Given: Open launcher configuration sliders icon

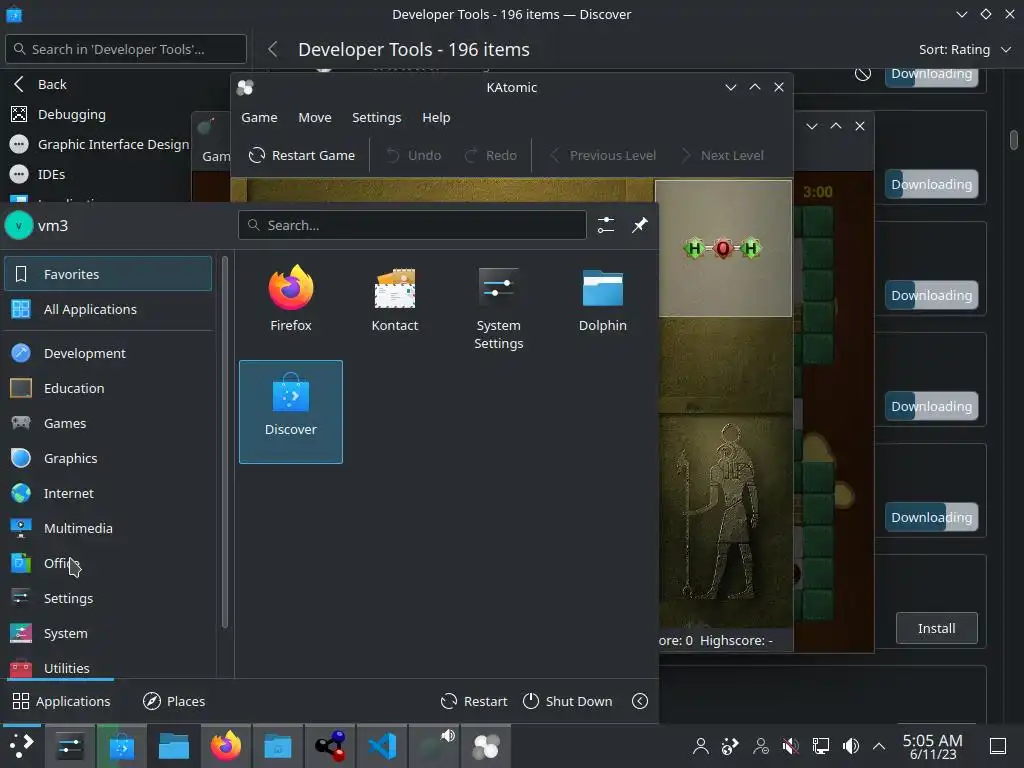Looking at the screenshot, I should (x=605, y=225).
